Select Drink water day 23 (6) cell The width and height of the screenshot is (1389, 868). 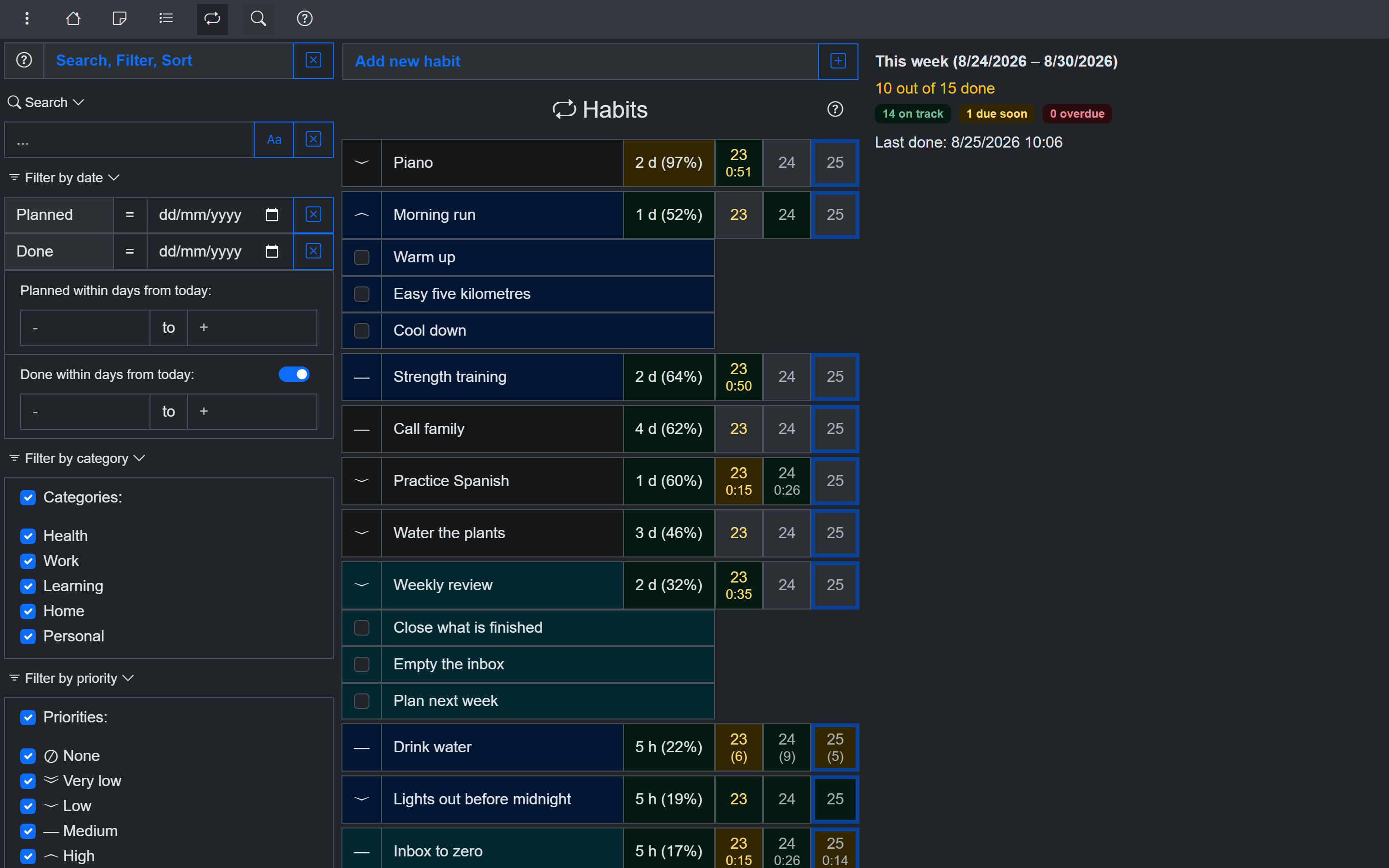(738, 747)
